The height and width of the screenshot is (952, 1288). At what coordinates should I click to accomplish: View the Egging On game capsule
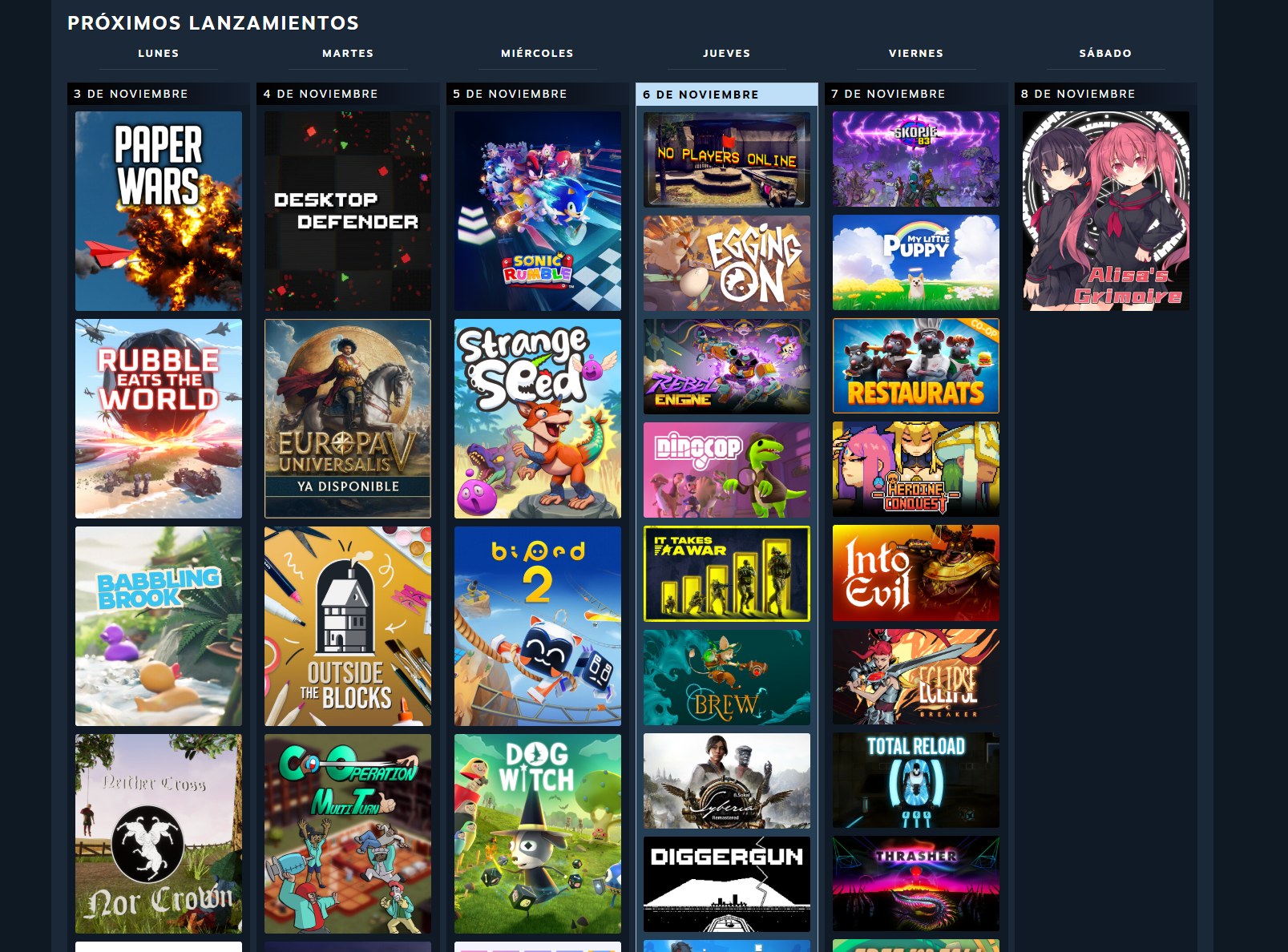click(727, 263)
